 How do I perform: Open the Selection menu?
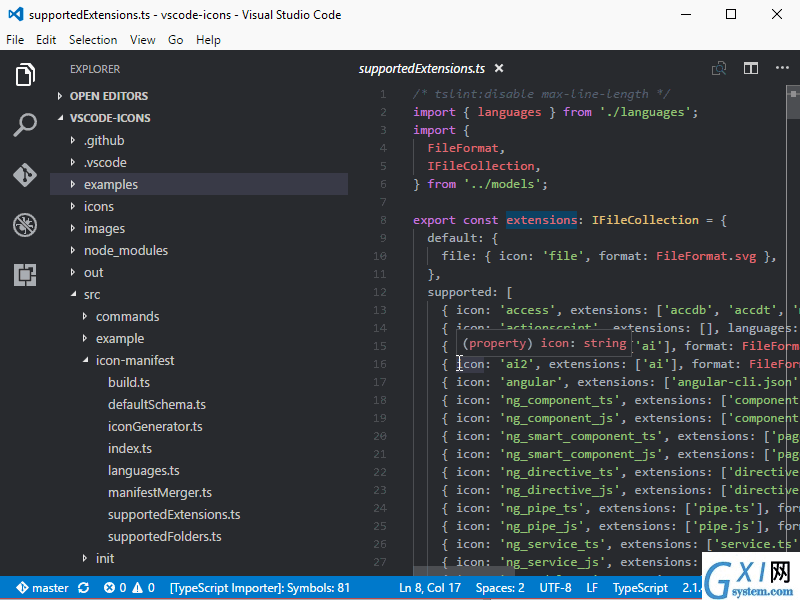click(x=93, y=40)
